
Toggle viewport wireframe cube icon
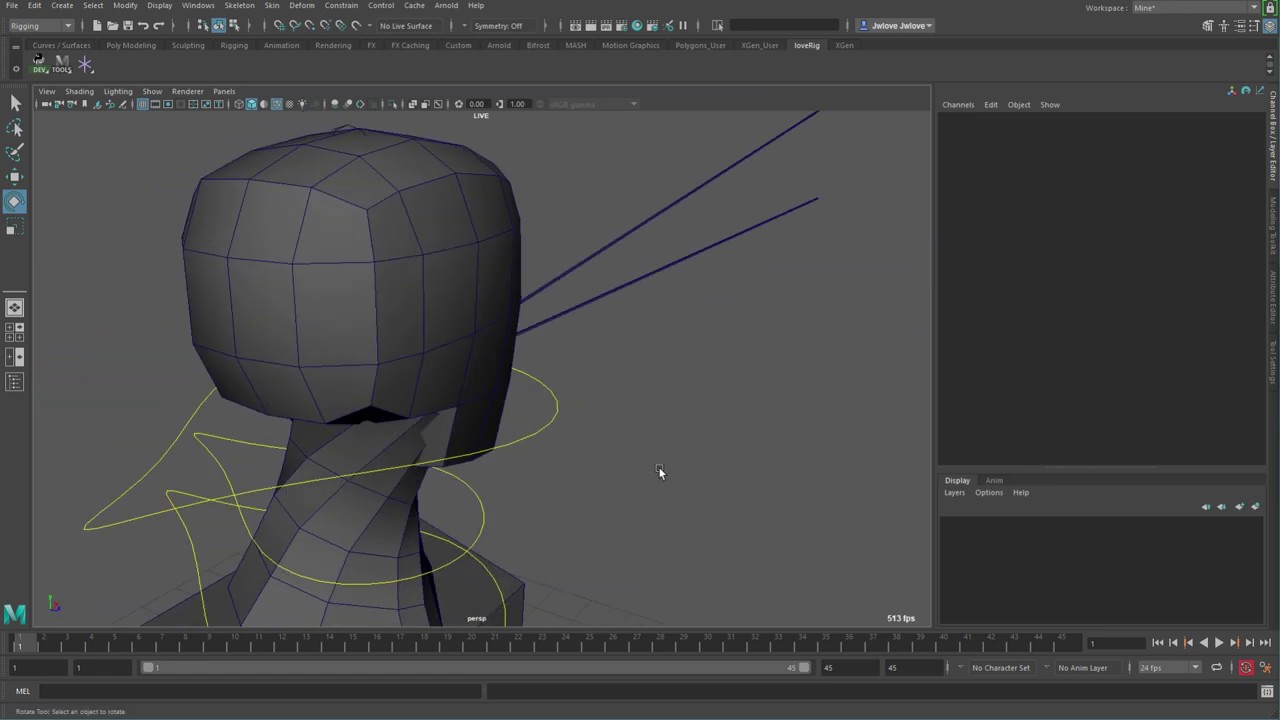pyautogui.click(x=238, y=104)
